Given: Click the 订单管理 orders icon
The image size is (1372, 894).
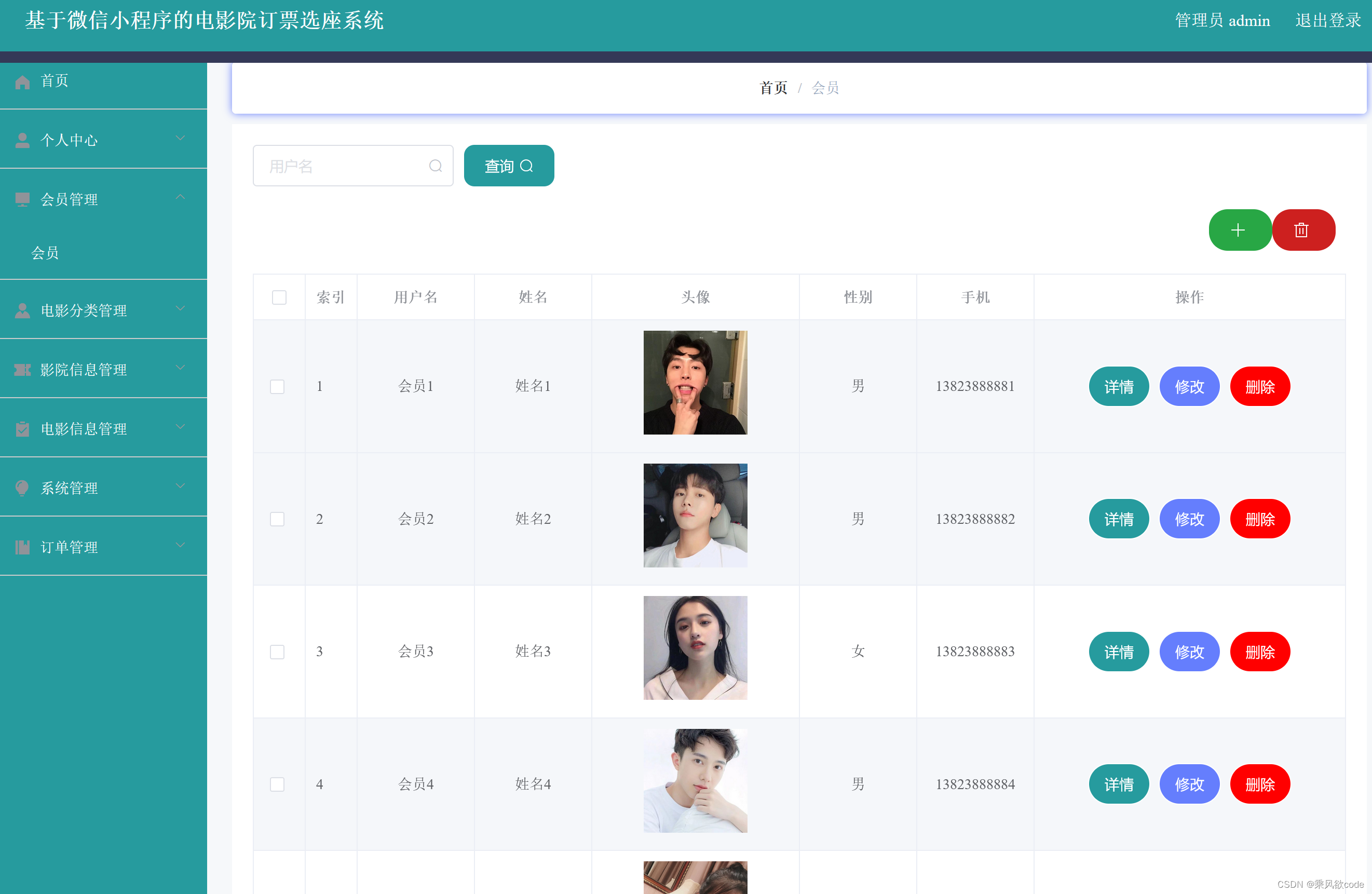Looking at the screenshot, I should click(22, 547).
